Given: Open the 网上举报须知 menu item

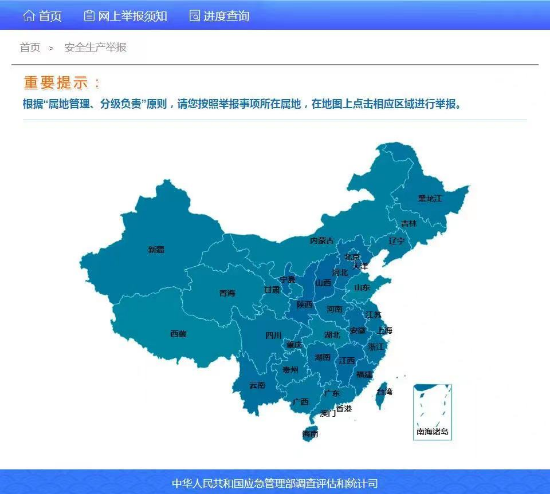Looking at the screenshot, I should (132, 16).
